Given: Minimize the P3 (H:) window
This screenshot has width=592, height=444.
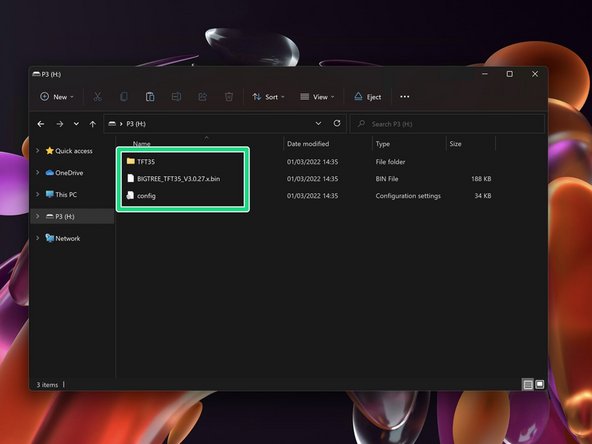Looking at the screenshot, I should [485, 74].
